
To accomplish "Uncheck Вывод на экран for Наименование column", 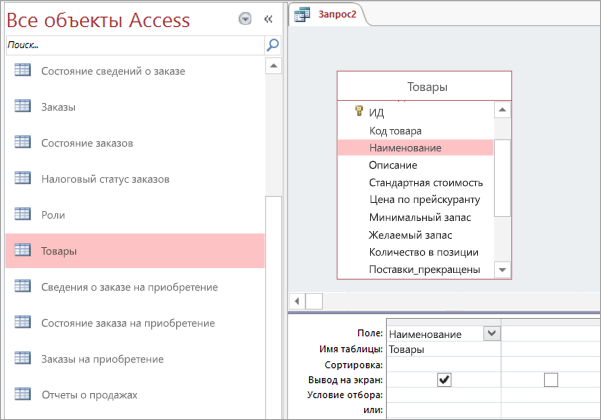I will [x=444, y=380].
